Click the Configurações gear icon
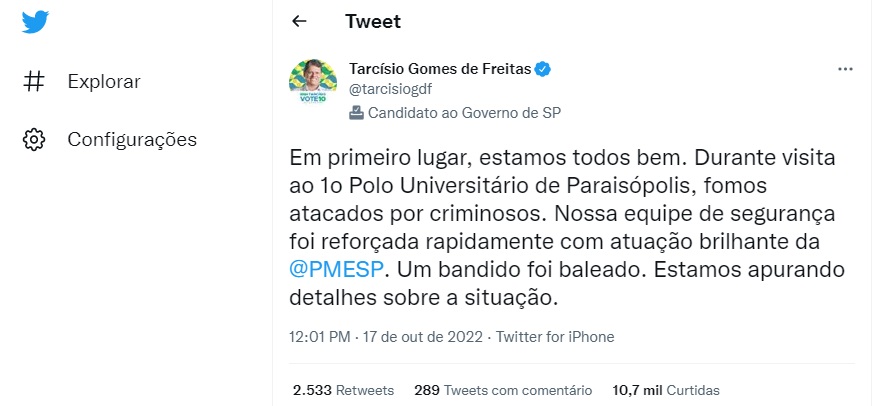Image resolution: width=893 pixels, height=406 pixels. [x=35, y=139]
